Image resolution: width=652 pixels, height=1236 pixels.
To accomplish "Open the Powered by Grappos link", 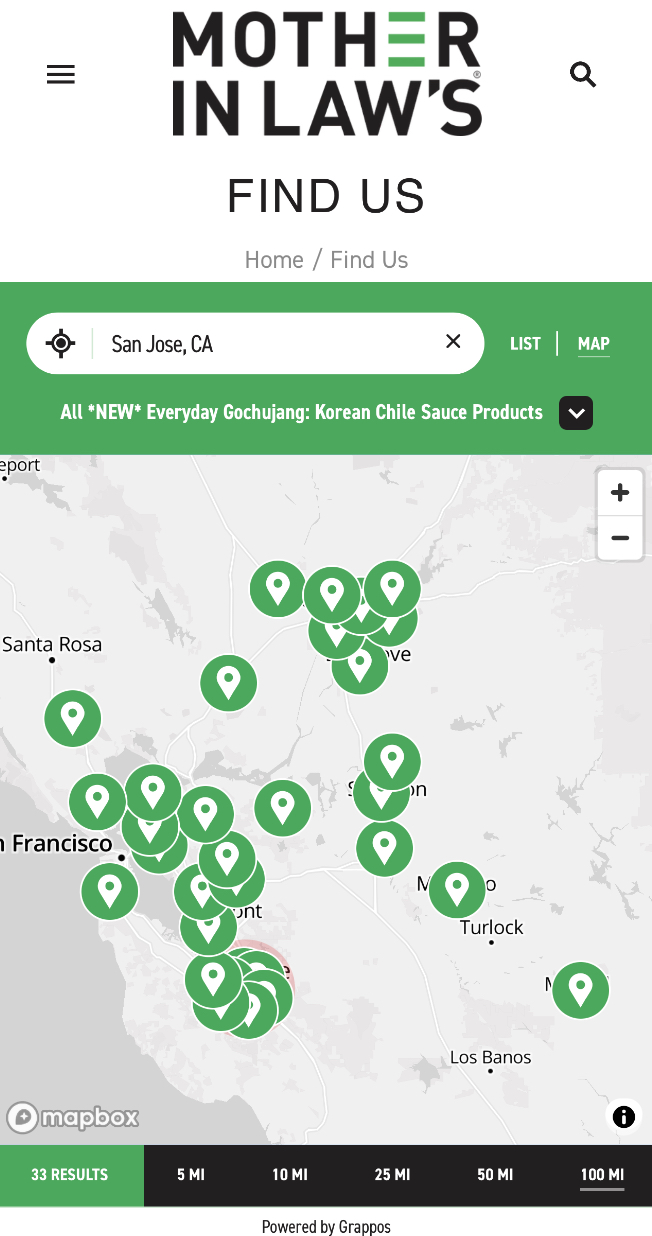I will (326, 1226).
